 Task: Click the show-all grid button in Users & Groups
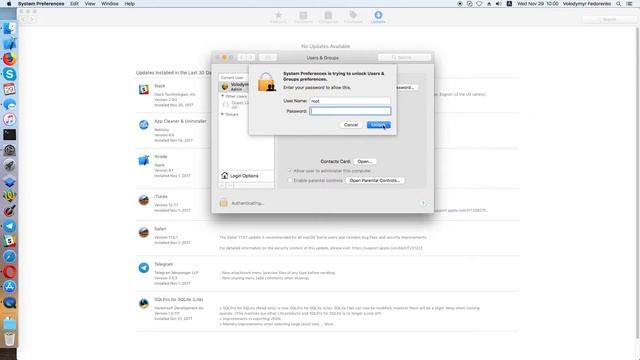(268, 58)
